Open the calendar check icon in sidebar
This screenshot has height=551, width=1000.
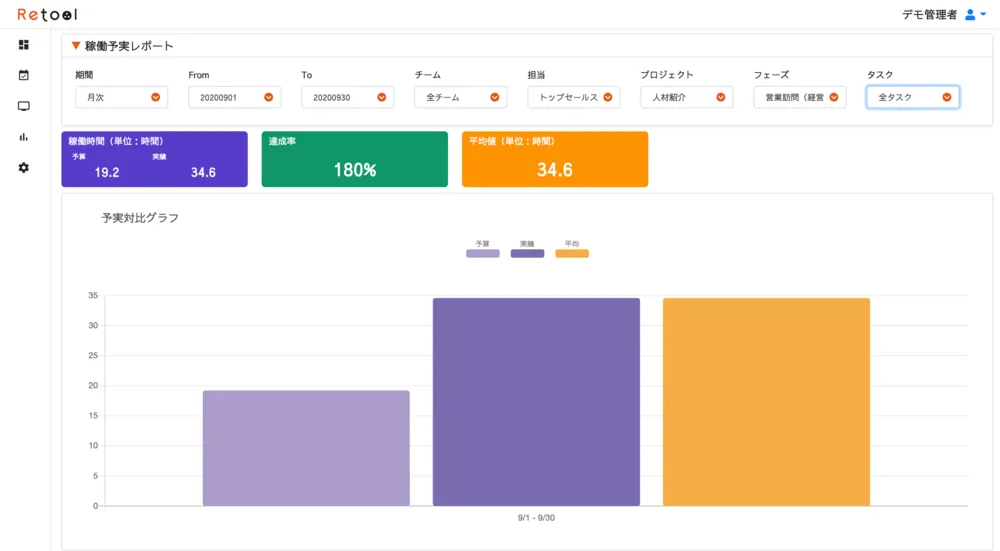tap(24, 75)
